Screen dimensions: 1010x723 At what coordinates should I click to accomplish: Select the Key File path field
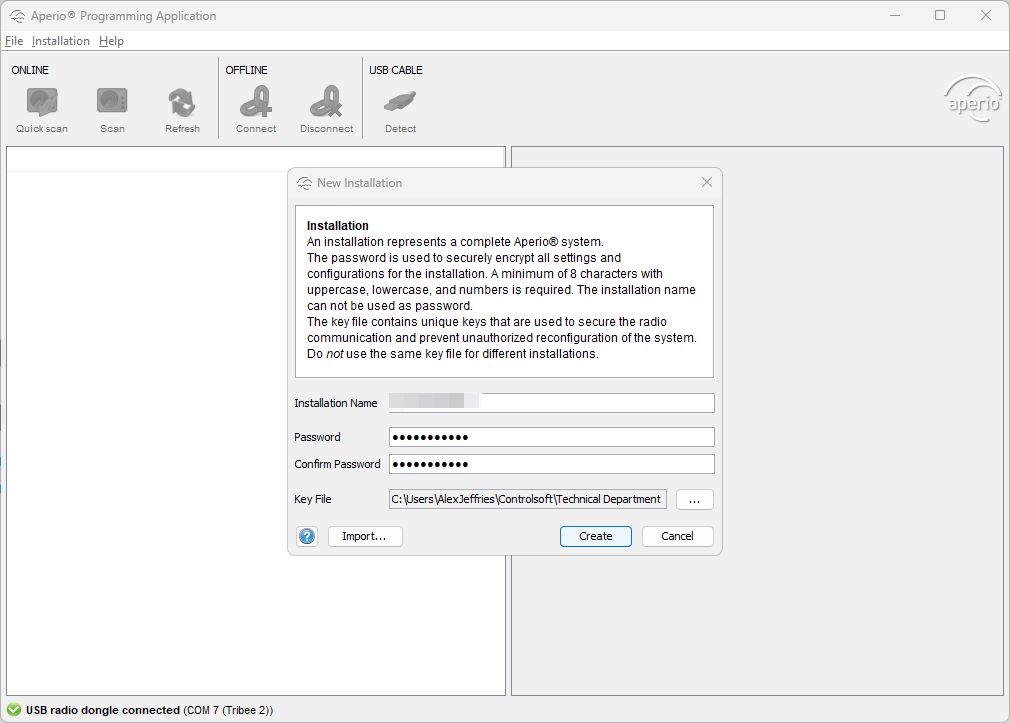pos(528,499)
